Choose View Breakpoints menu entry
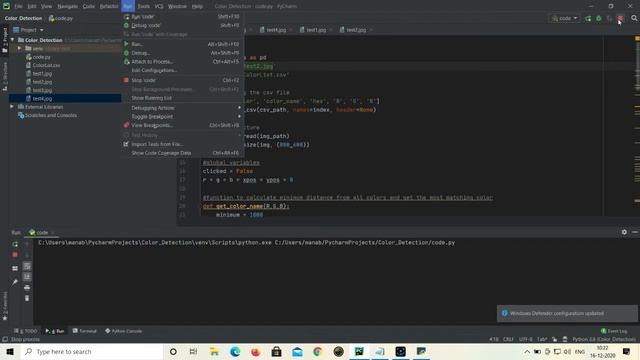 tap(182, 125)
